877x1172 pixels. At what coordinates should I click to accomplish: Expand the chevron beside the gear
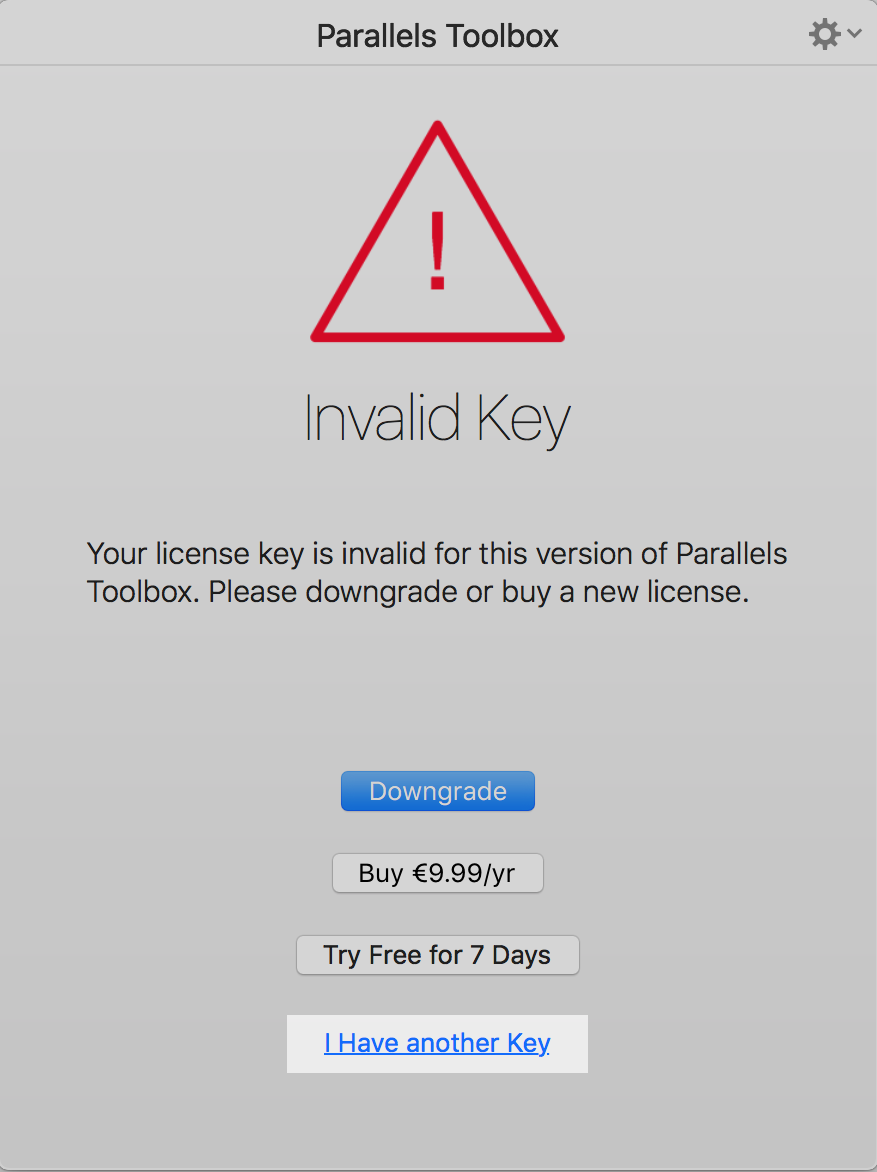pos(854,34)
